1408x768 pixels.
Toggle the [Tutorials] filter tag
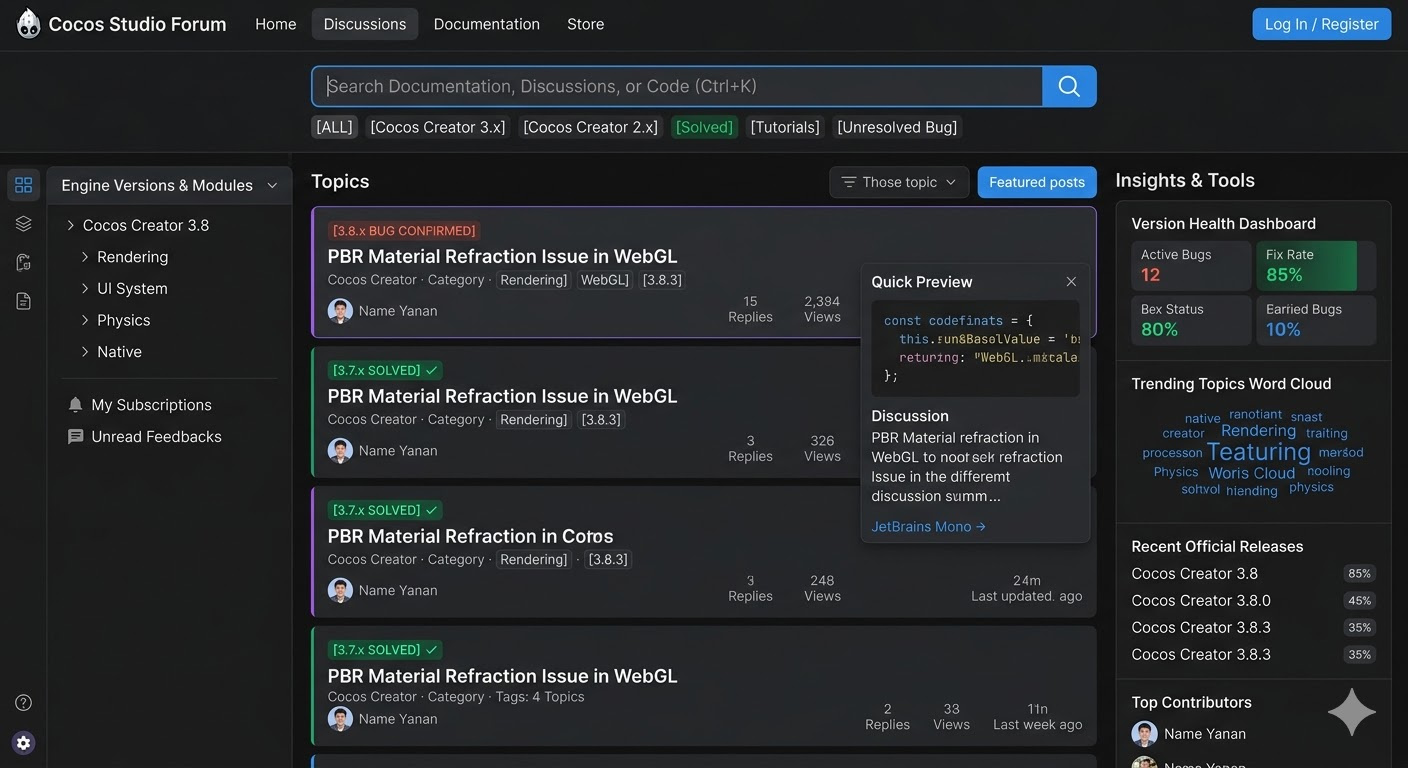click(785, 127)
